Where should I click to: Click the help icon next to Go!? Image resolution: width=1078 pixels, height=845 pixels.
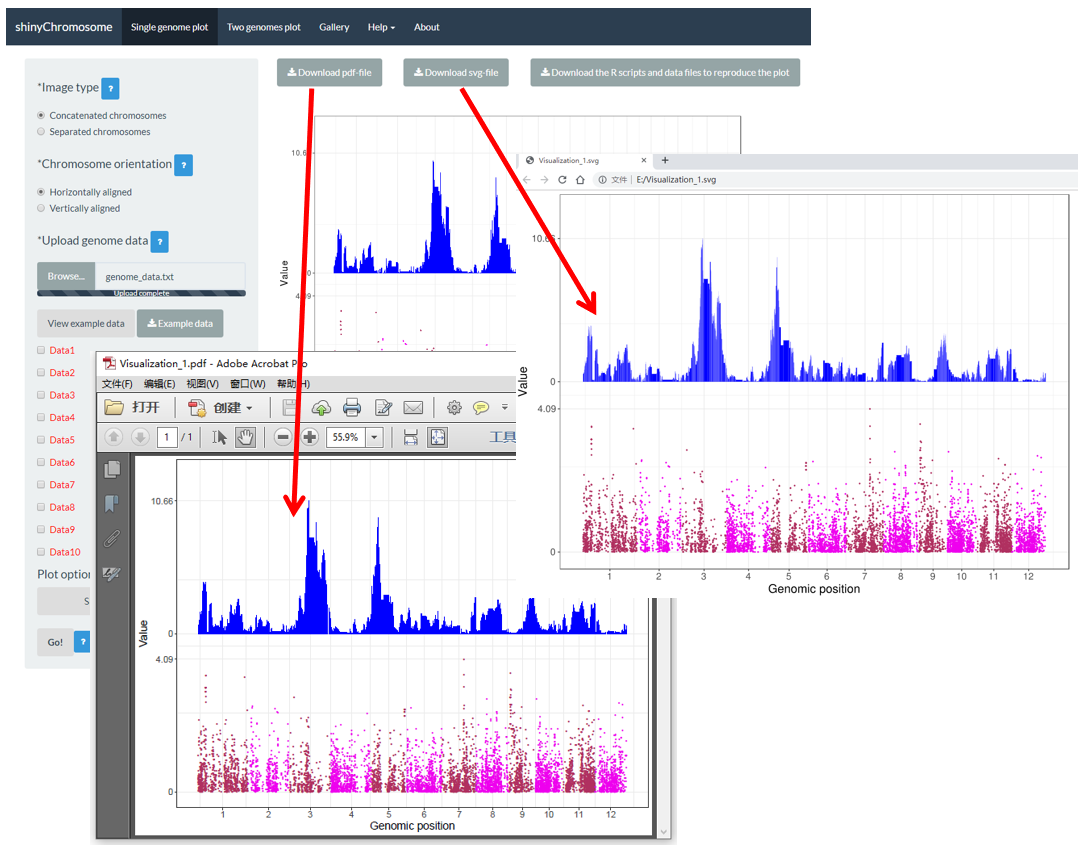tap(82, 641)
